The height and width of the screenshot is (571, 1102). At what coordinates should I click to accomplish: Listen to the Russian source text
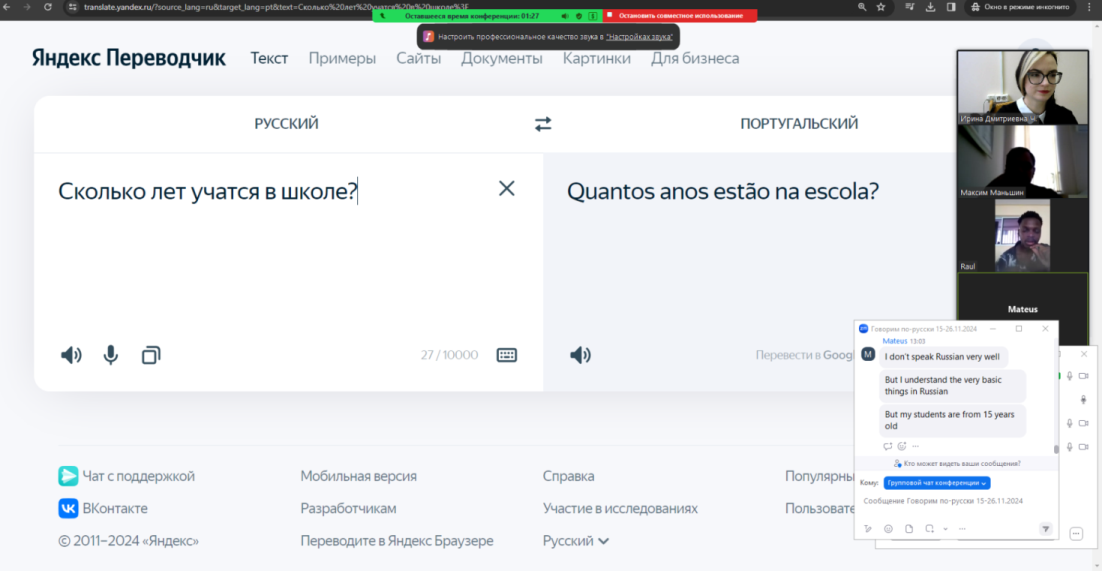tap(71, 355)
